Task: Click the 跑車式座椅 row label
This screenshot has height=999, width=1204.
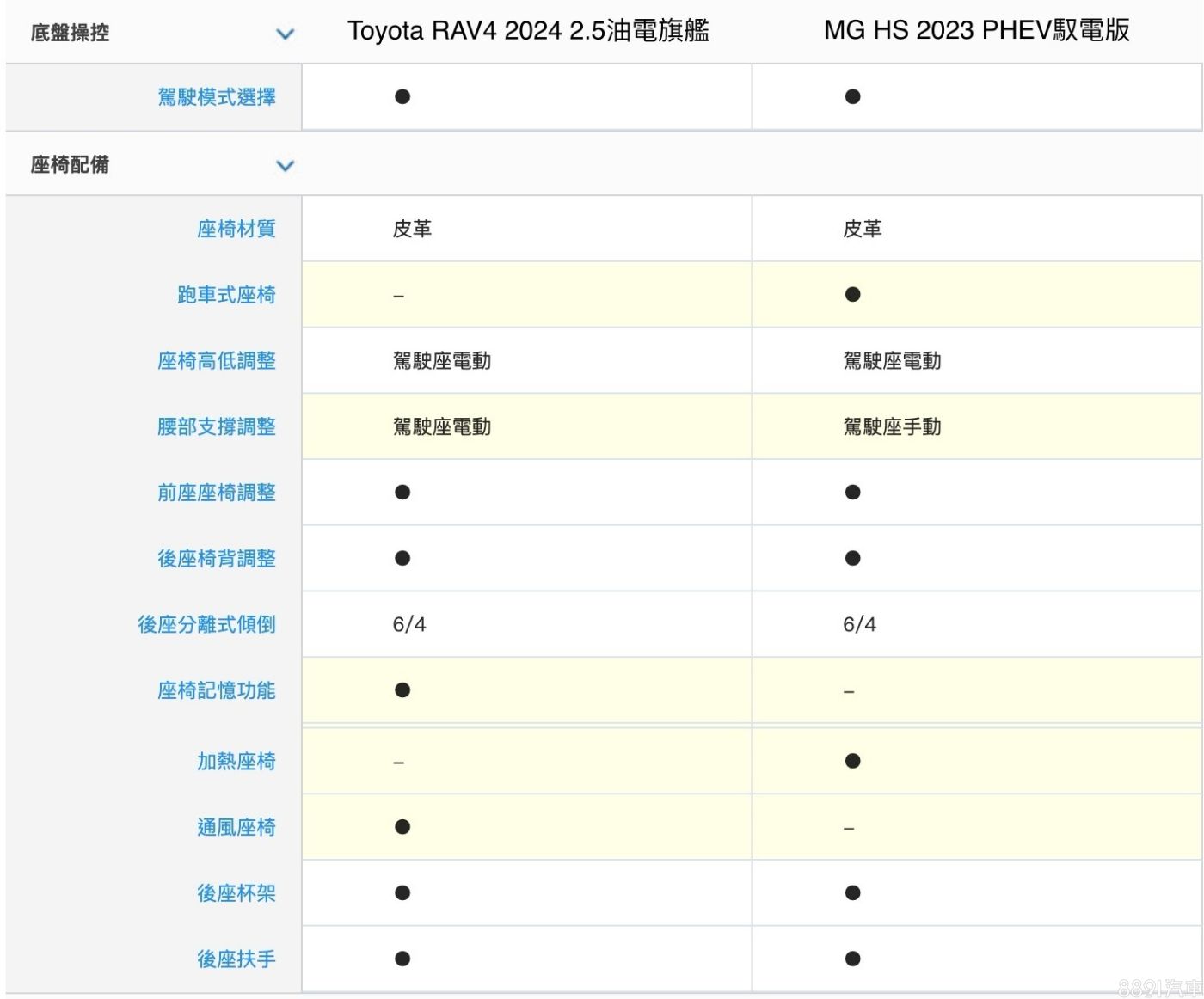Action: (x=226, y=295)
